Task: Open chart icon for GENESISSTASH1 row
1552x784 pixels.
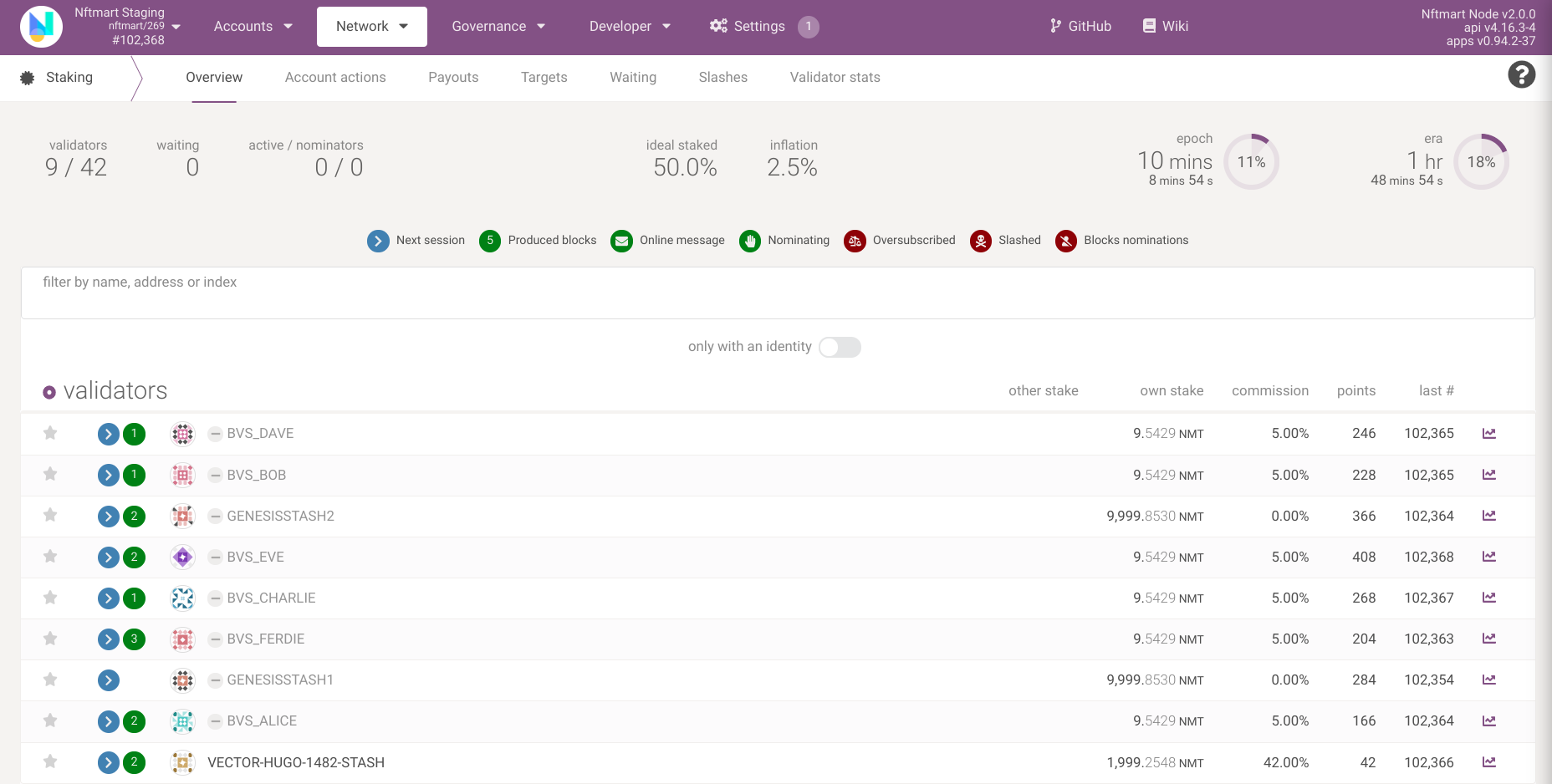Action: (1489, 680)
